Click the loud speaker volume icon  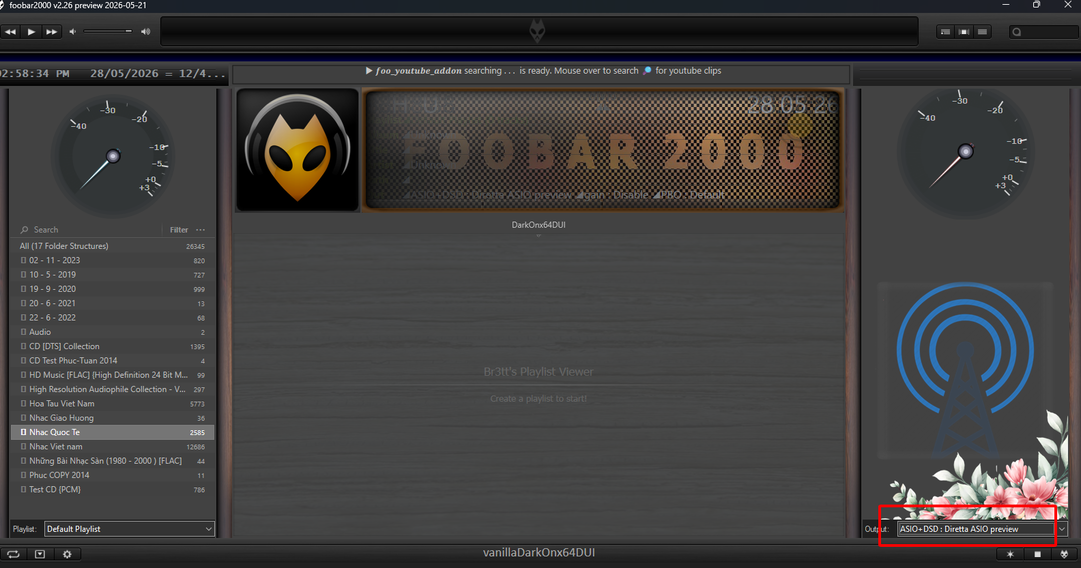pyautogui.click(x=145, y=32)
